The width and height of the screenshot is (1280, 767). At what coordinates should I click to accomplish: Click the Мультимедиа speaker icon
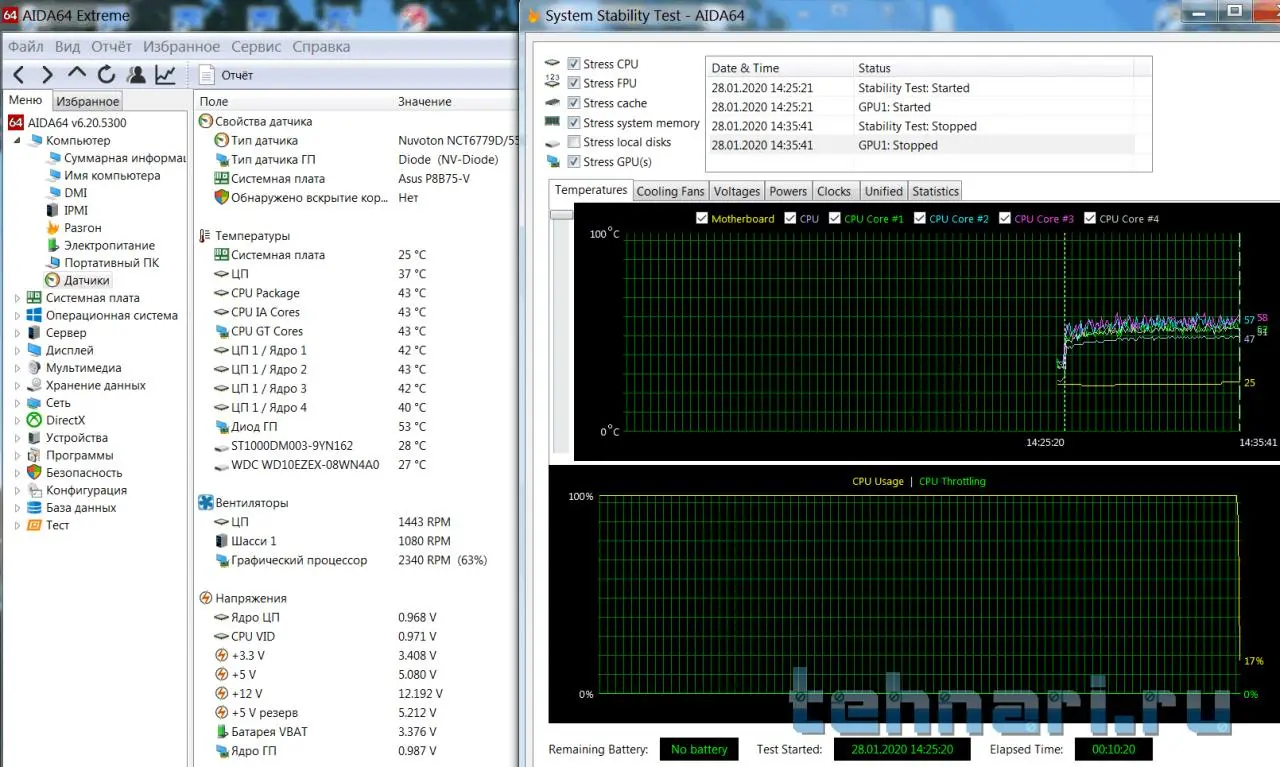point(35,368)
